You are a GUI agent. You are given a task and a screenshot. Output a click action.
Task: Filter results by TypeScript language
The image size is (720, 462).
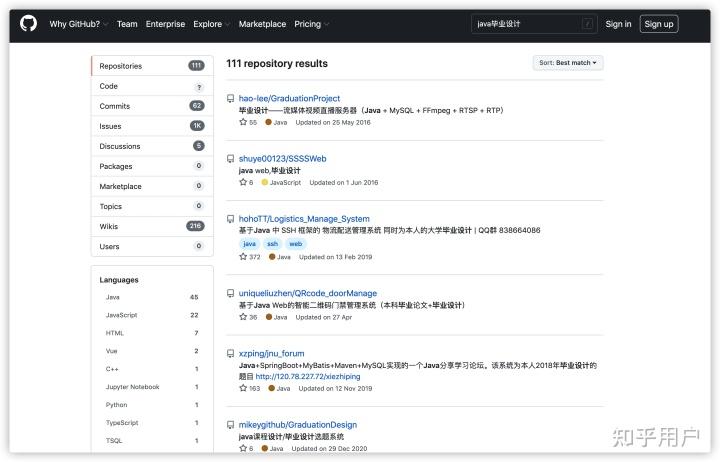(x=152, y=423)
